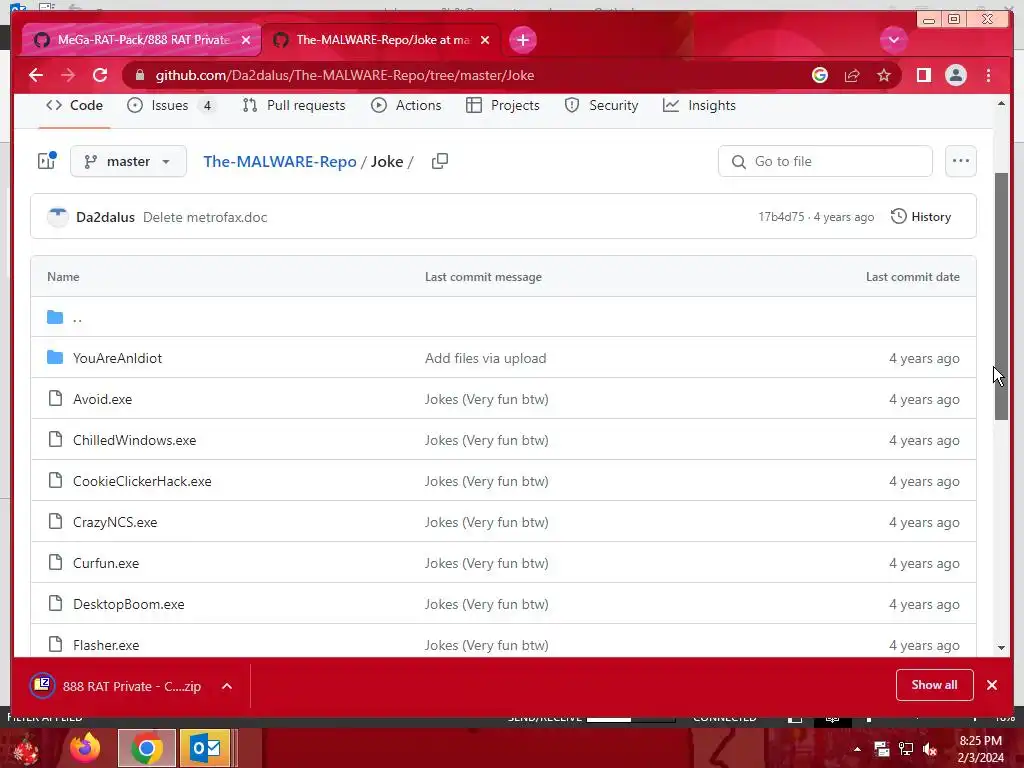The height and width of the screenshot is (768, 1024).
Task: Open commit 17b4d75
Action: [x=781, y=217]
